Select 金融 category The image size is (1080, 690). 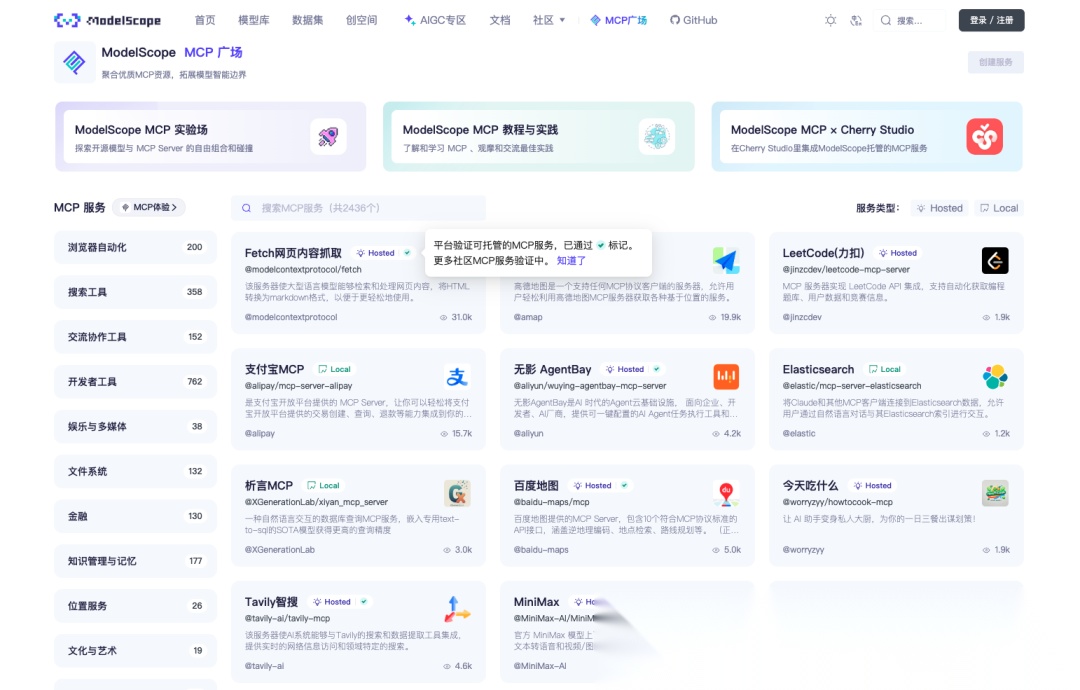tap(135, 516)
